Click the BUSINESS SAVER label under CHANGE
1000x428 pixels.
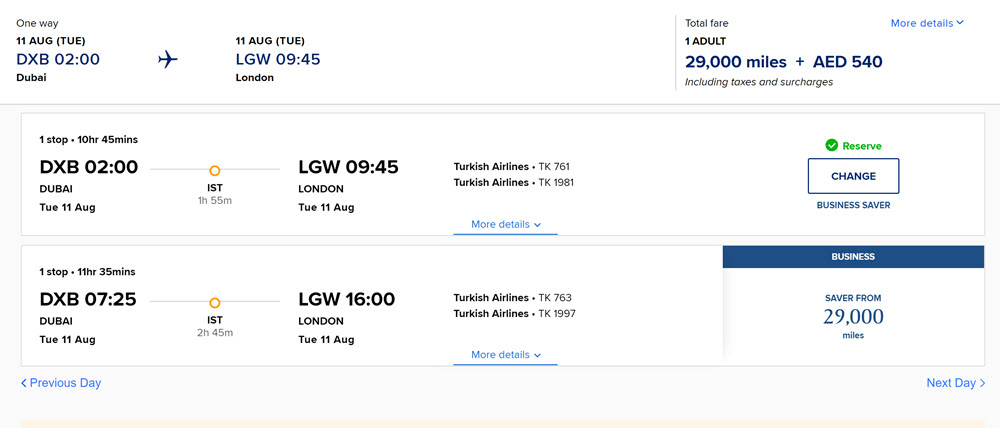(853, 205)
